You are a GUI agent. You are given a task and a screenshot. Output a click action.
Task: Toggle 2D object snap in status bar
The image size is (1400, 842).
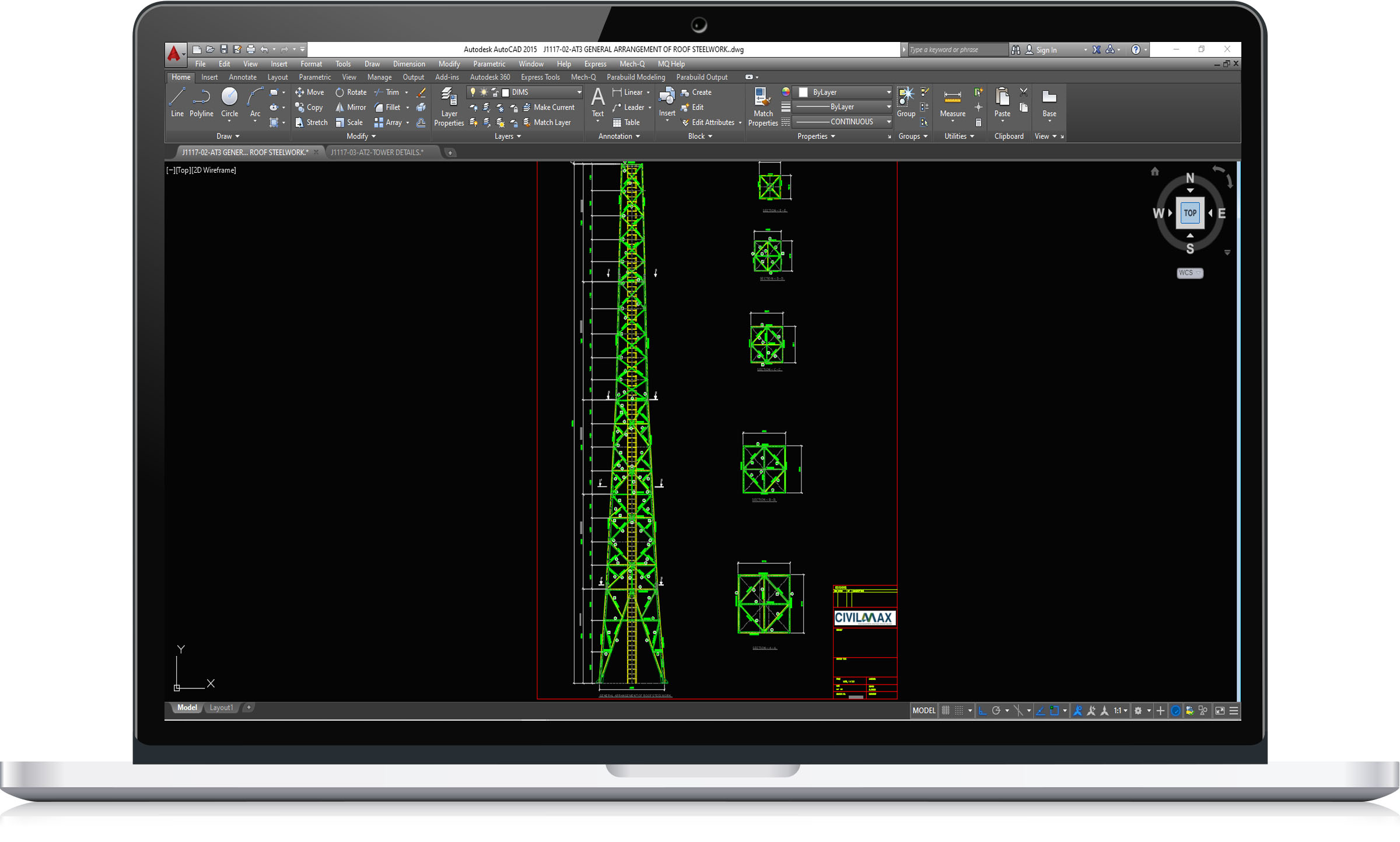point(1054,710)
